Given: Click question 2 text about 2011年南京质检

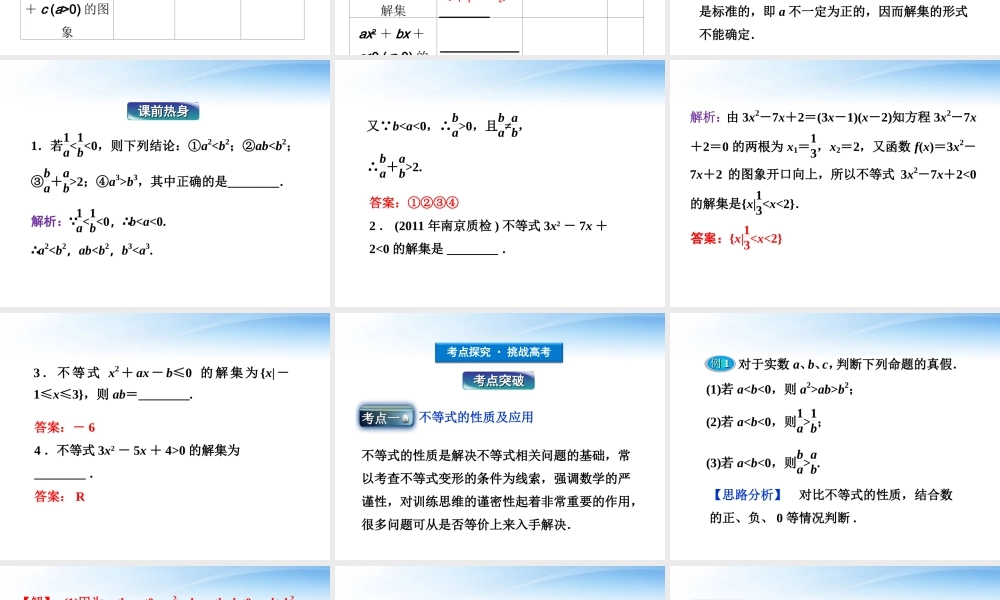Looking at the screenshot, I should (489, 237).
